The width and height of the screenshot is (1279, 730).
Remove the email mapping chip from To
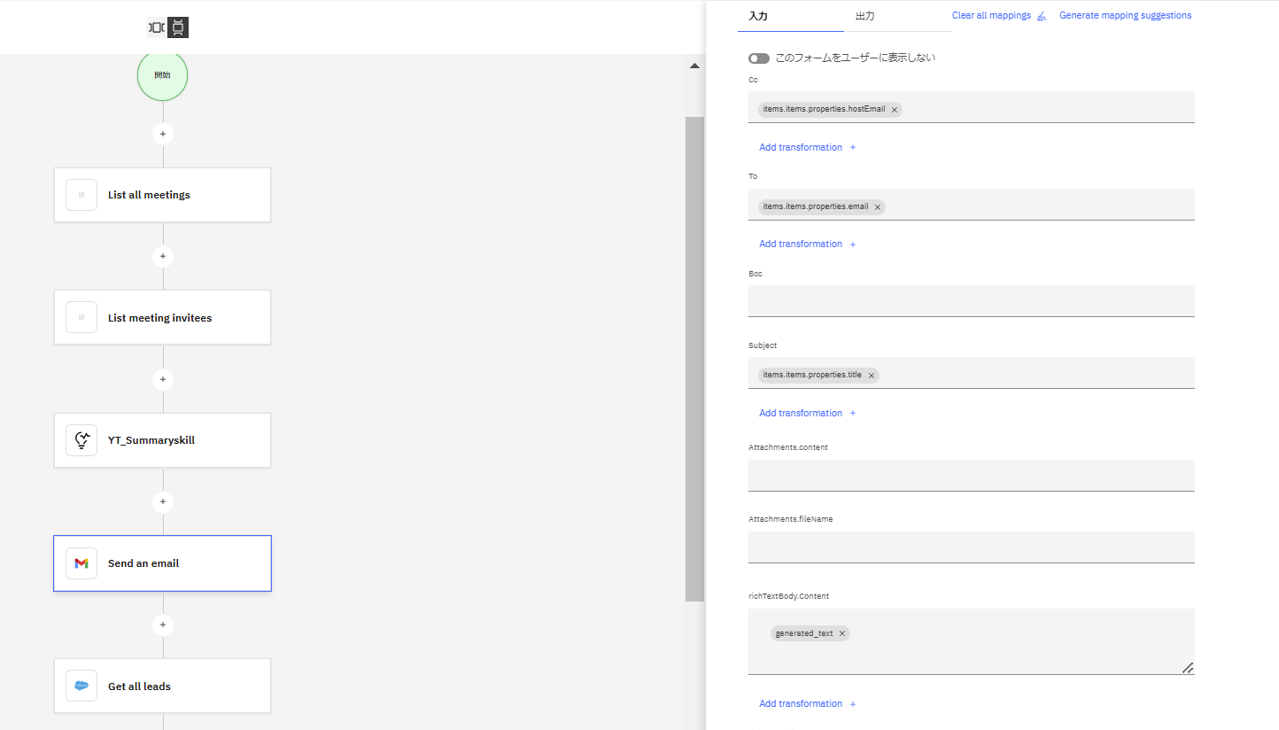tap(878, 207)
